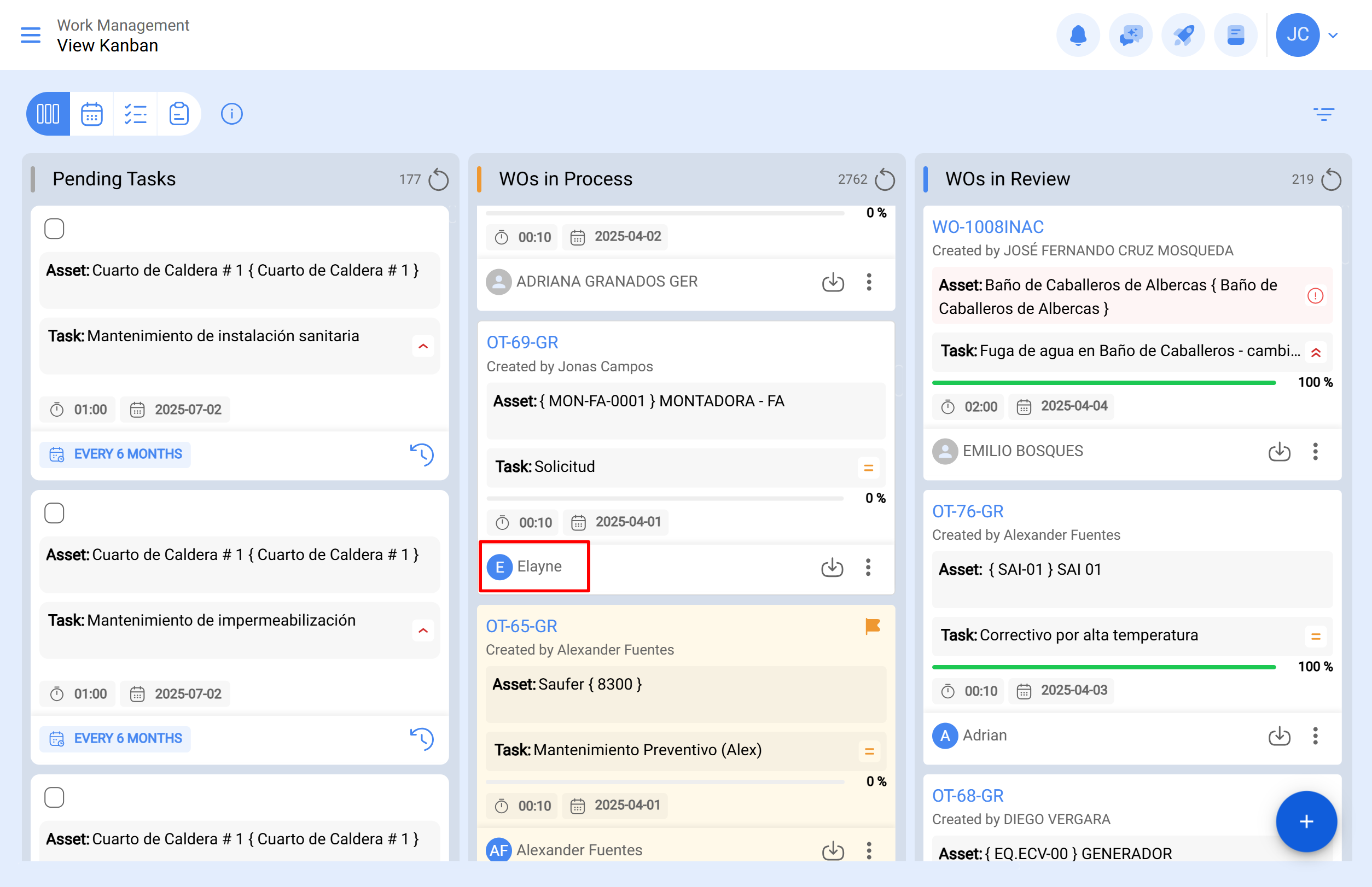Download the OT-69-GR work order
The width and height of the screenshot is (1372, 887).
[832, 567]
